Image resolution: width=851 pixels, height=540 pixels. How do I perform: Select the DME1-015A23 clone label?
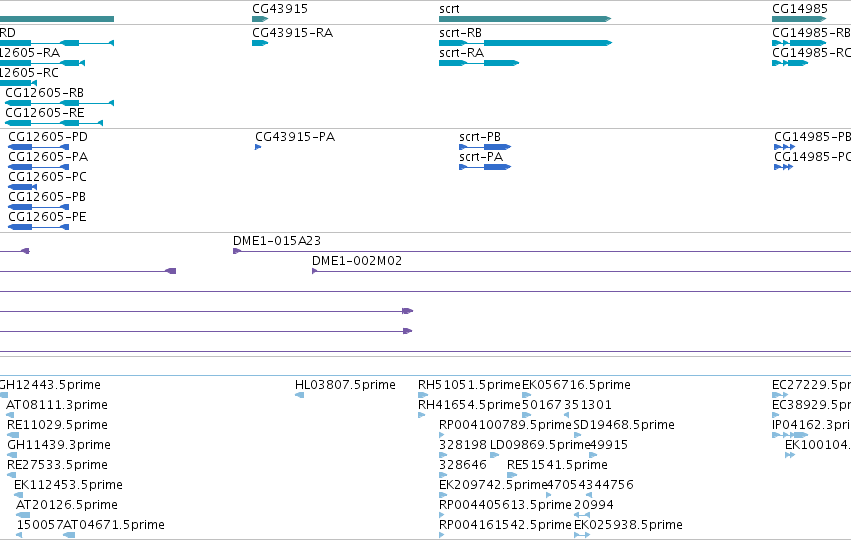pos(277,241)
